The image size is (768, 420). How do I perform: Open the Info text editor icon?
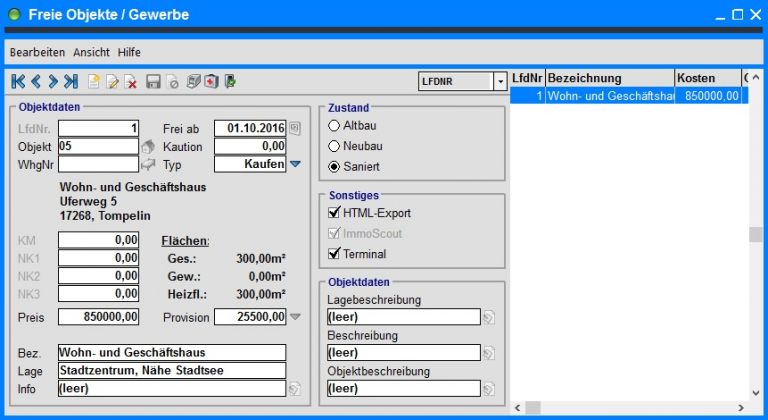pos(294,389)
